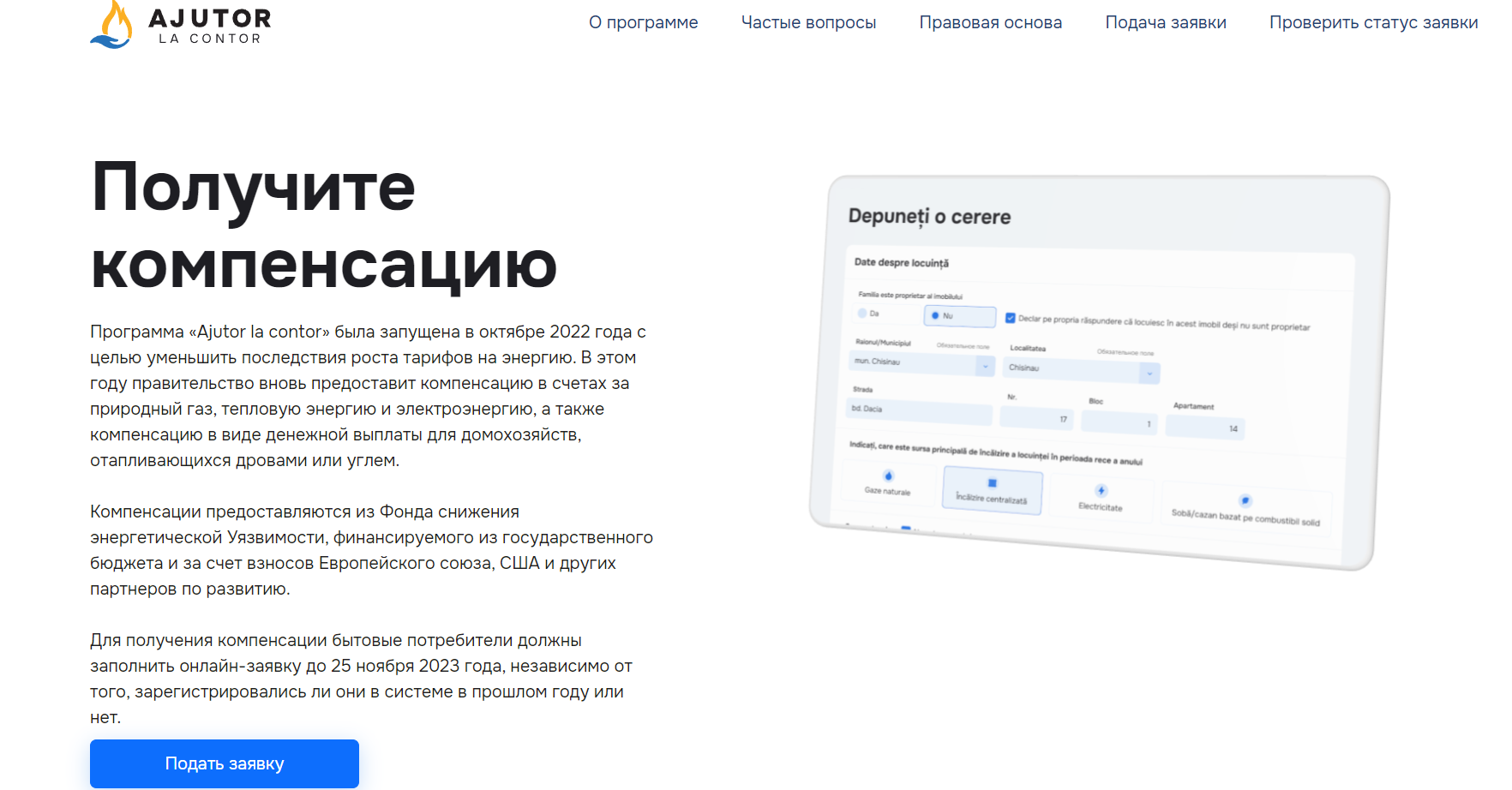Click the Electricitate lightning bolt icon
1512x790 pixels.
(1101, 490)
